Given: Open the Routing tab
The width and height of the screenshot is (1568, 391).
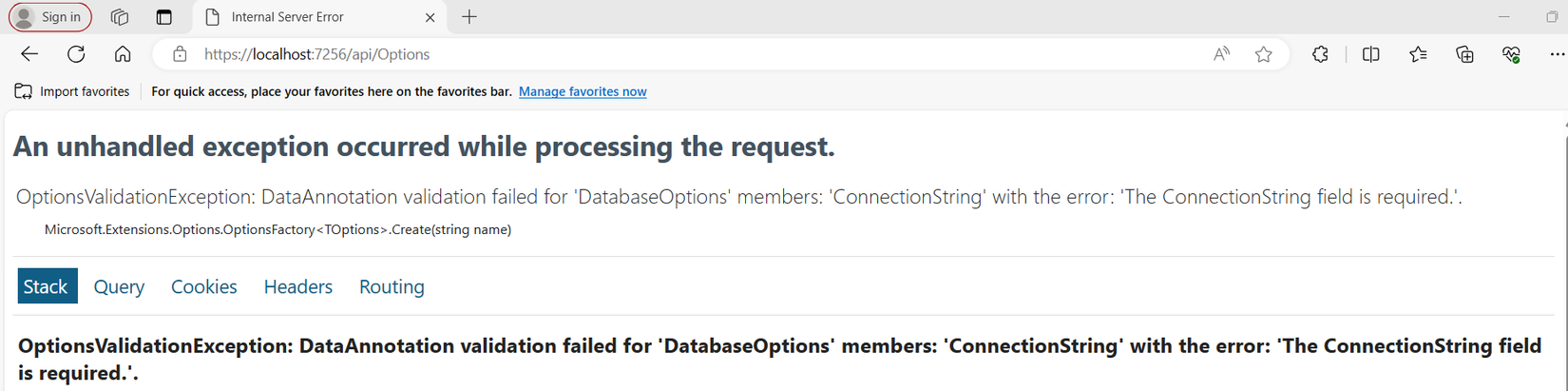Looking at the screenshot, I should [x=392, y=286].
